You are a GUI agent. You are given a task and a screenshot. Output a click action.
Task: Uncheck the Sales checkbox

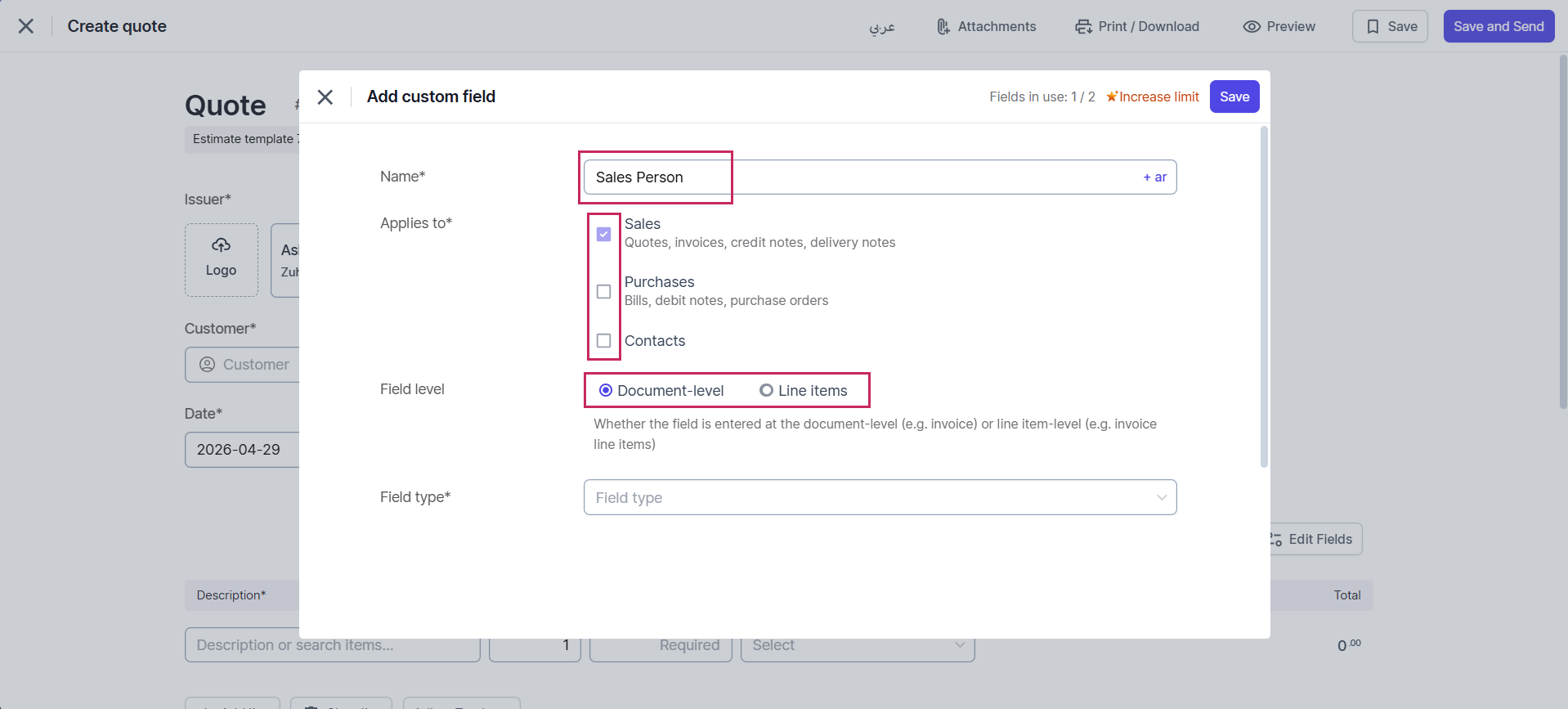point(603,235)
